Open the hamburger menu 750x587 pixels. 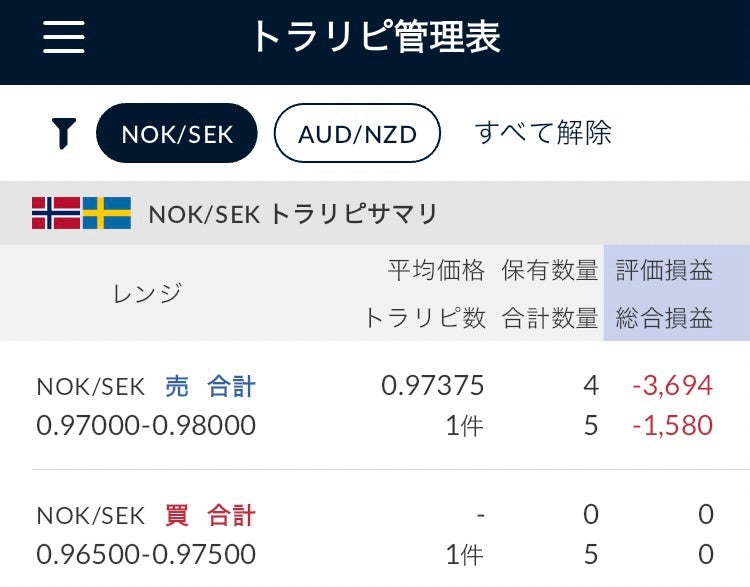(x=64, y=38)
